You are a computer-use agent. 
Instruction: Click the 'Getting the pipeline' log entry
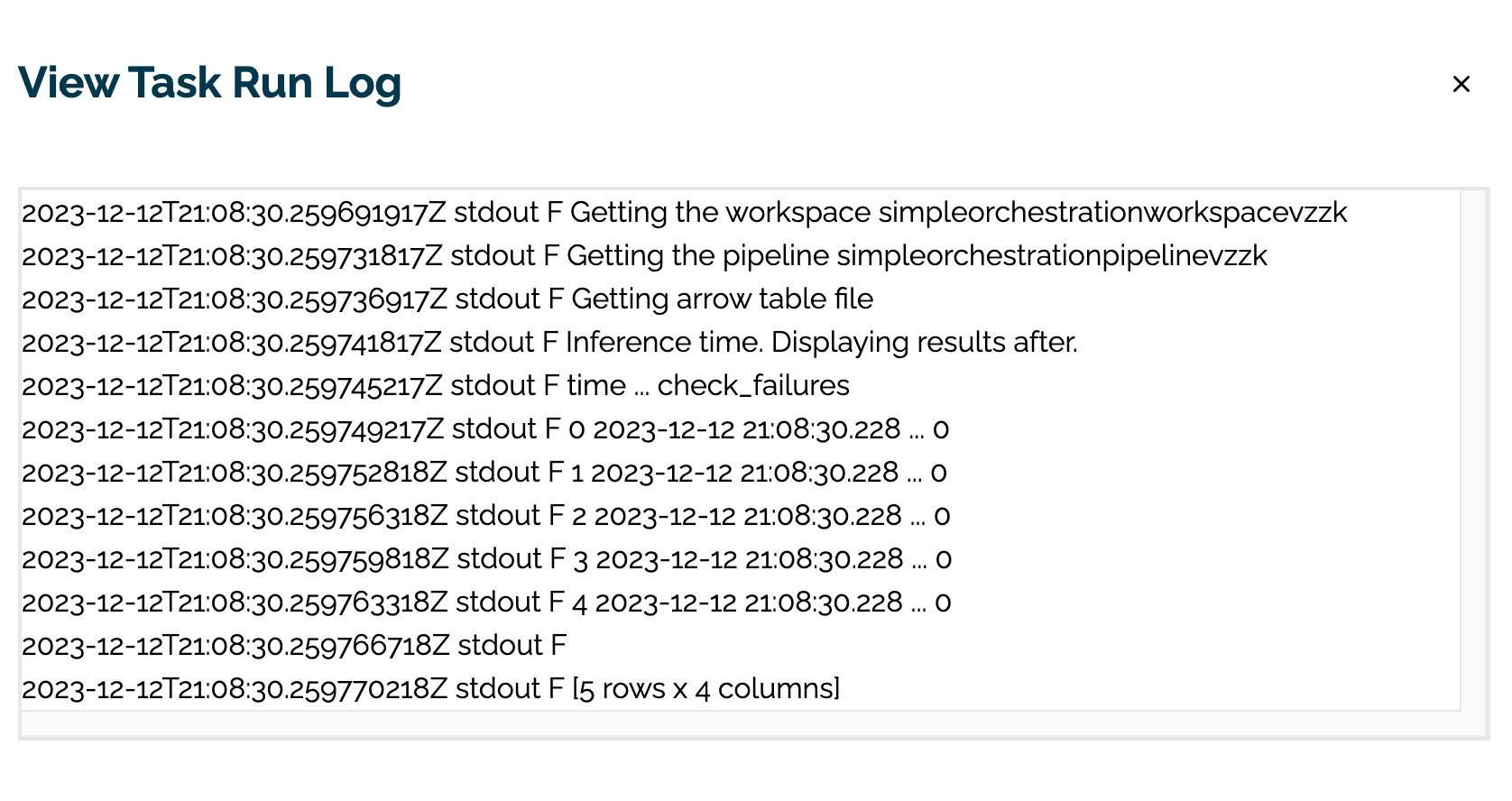pyautogui.click(x=644, y=256)
